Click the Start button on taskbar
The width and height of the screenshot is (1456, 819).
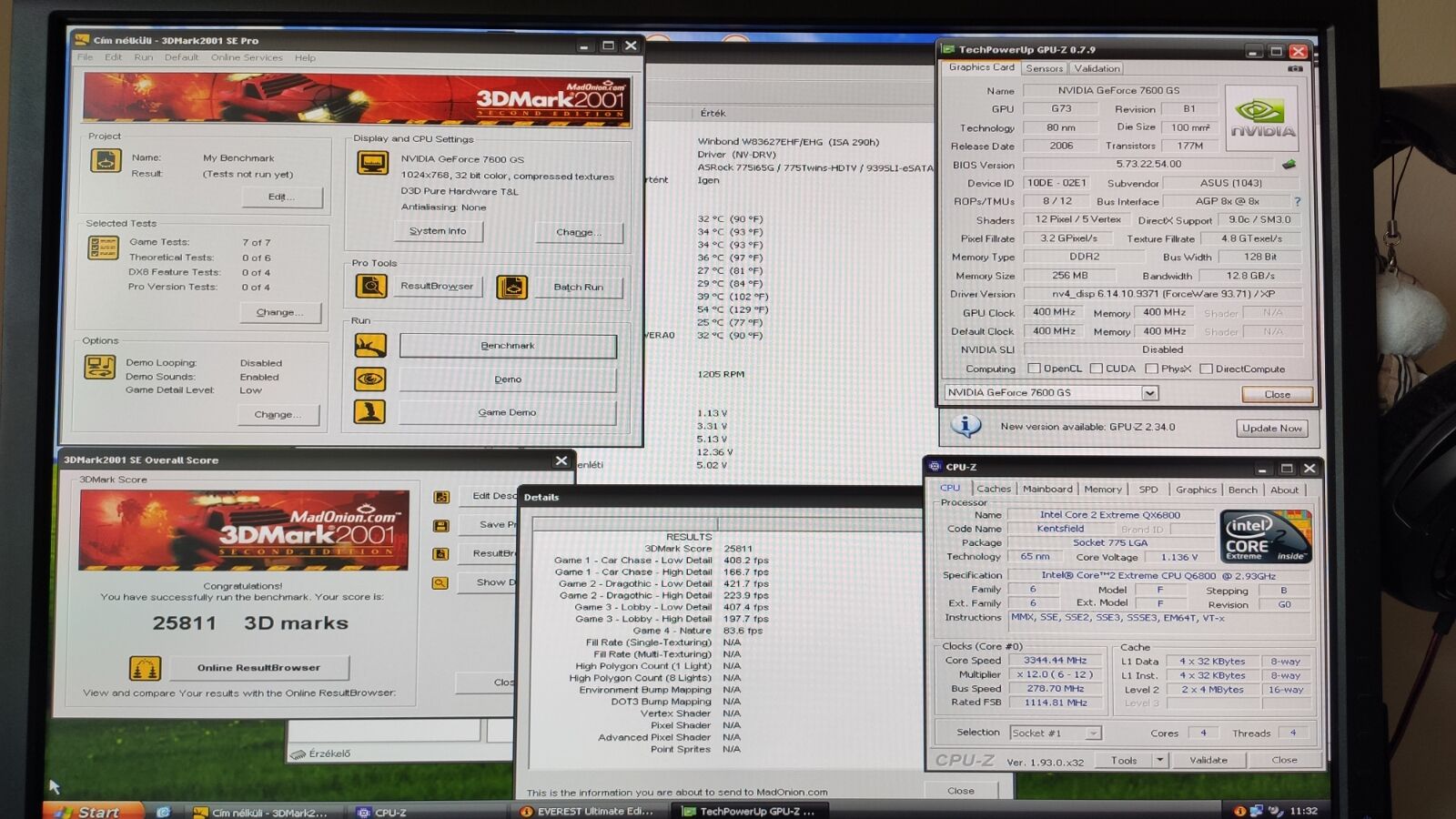point(94,812)
